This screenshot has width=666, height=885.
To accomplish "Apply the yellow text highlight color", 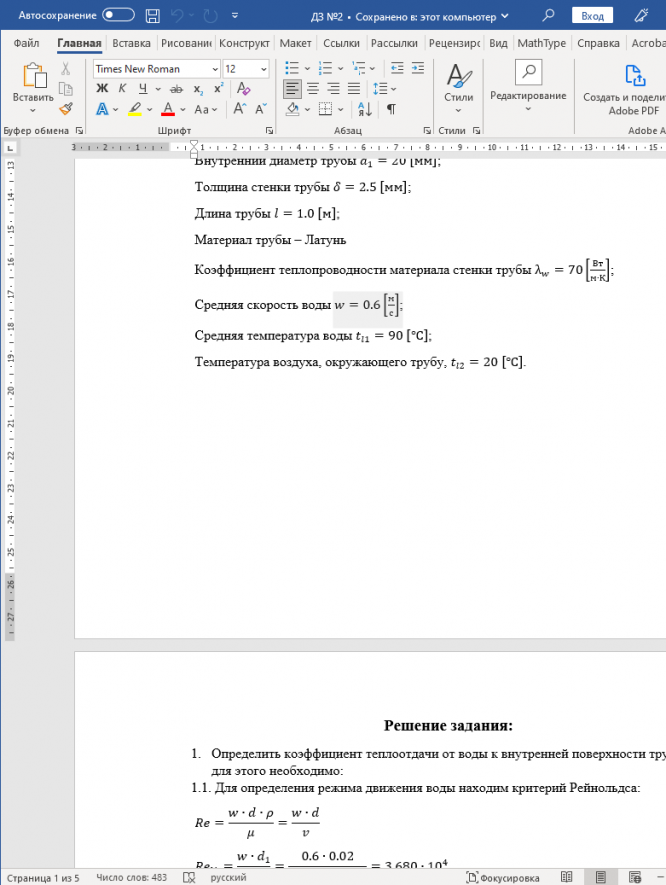I will click(x=135, y=109).
